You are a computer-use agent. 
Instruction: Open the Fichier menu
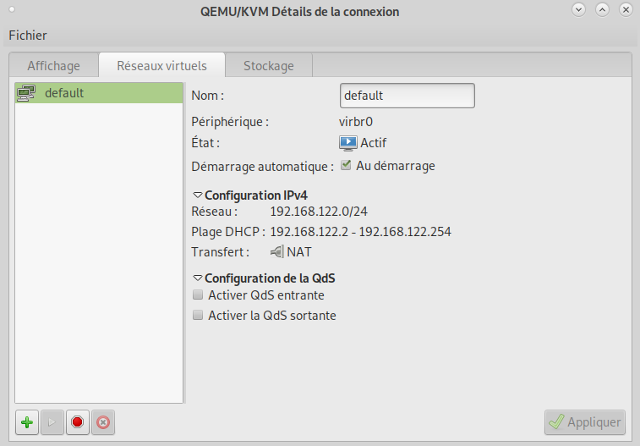pos(28,36)
